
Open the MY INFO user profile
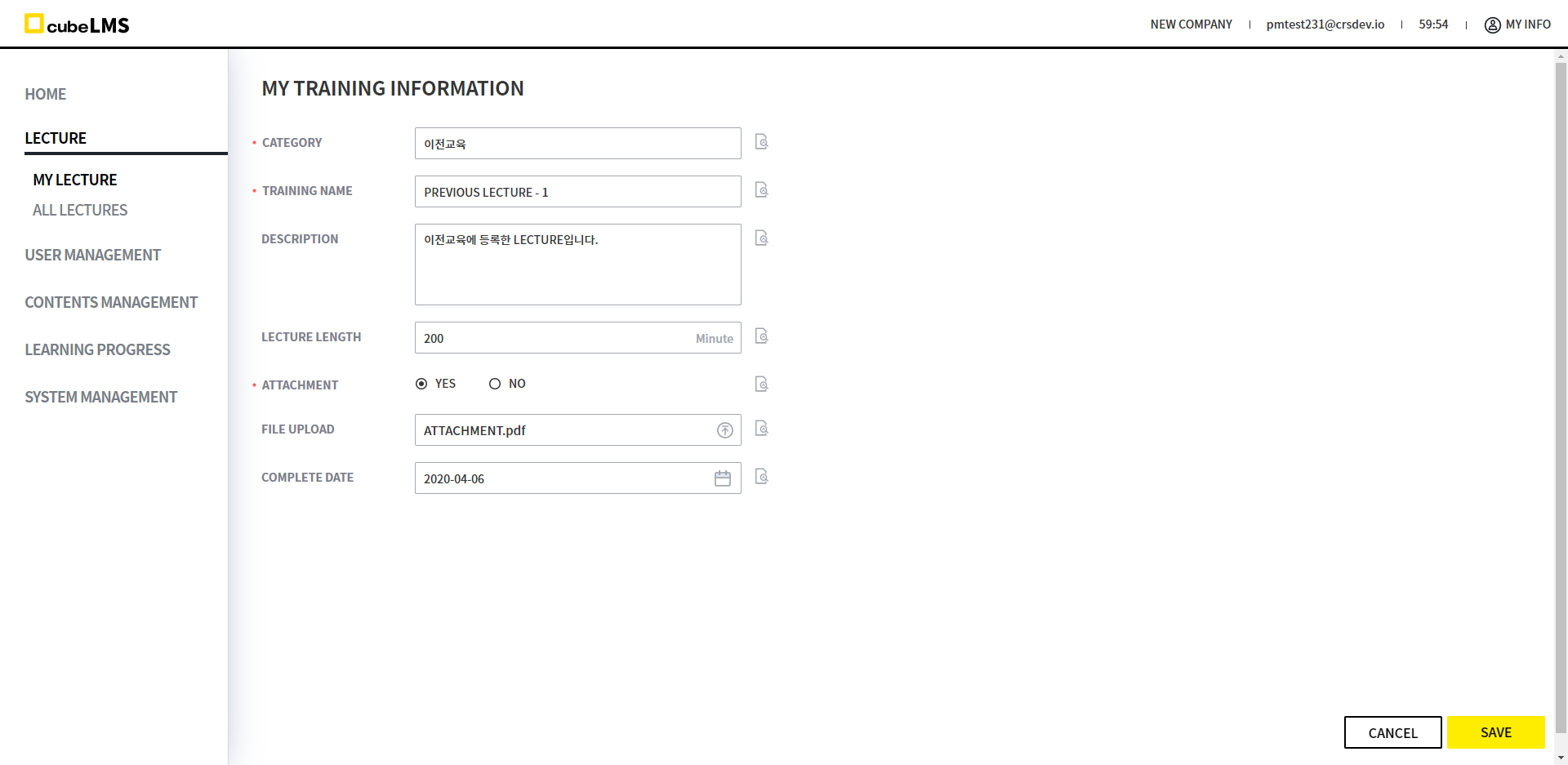click(1517, 24)
